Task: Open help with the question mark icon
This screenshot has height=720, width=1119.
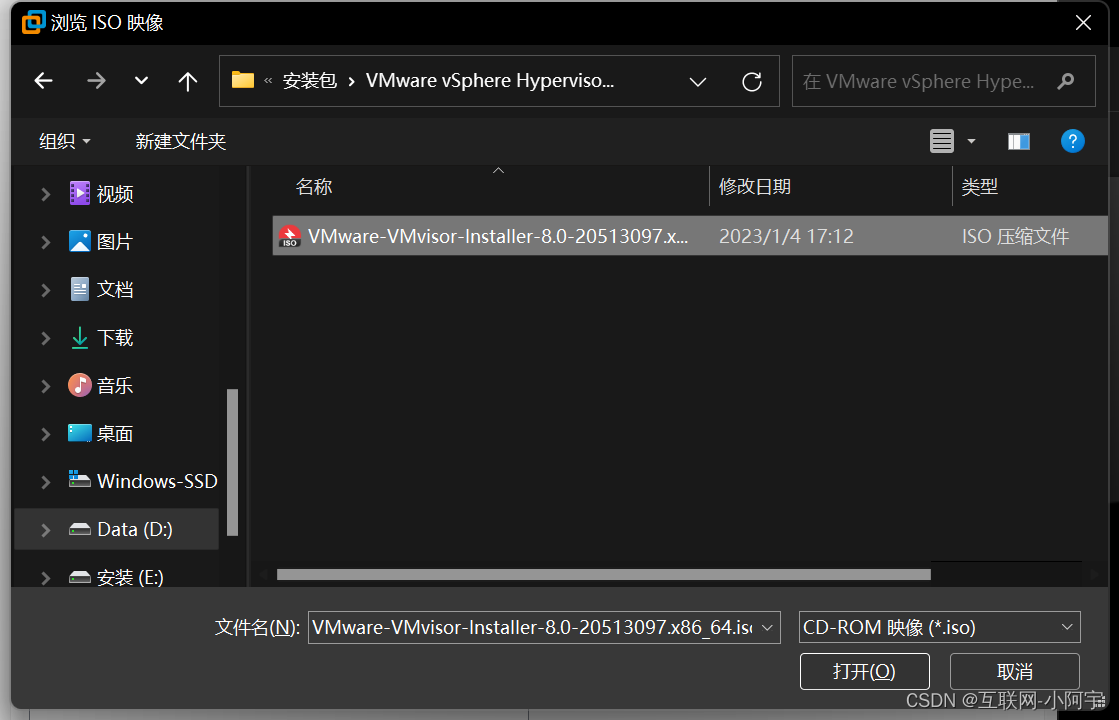Action: [1073, 141]
